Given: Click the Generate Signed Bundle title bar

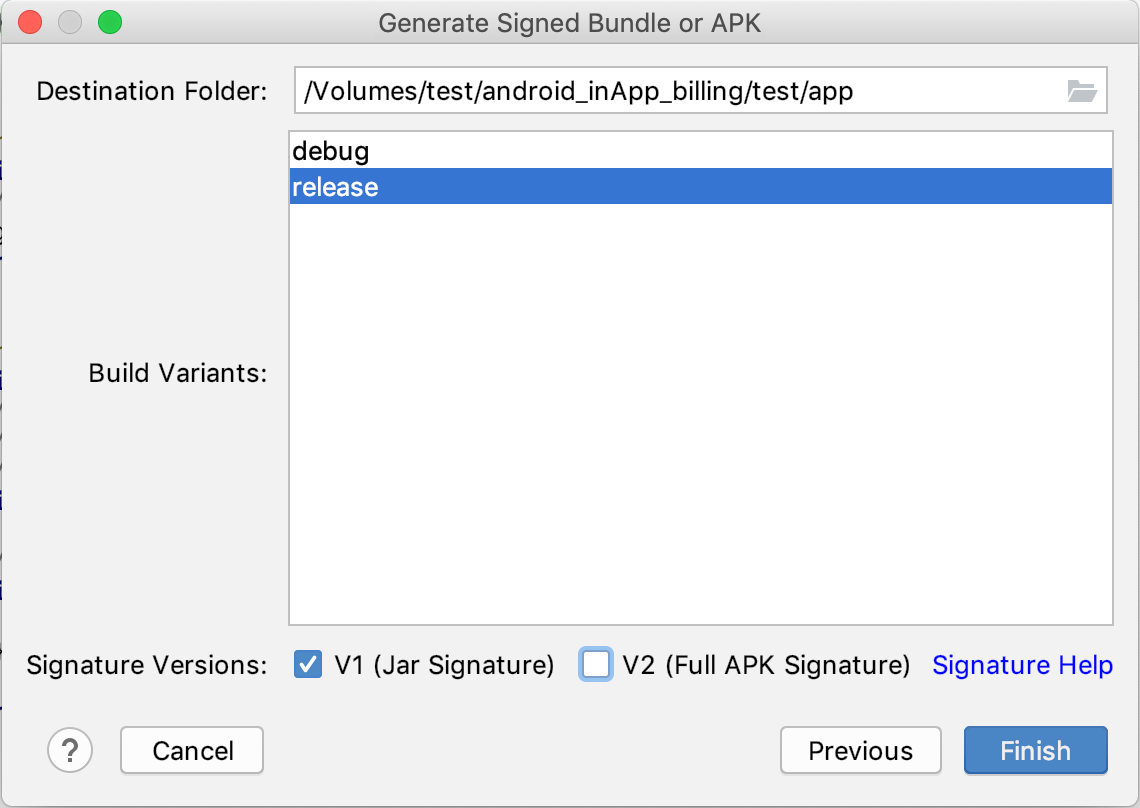Looking at the screenshot, I should 569,23.
